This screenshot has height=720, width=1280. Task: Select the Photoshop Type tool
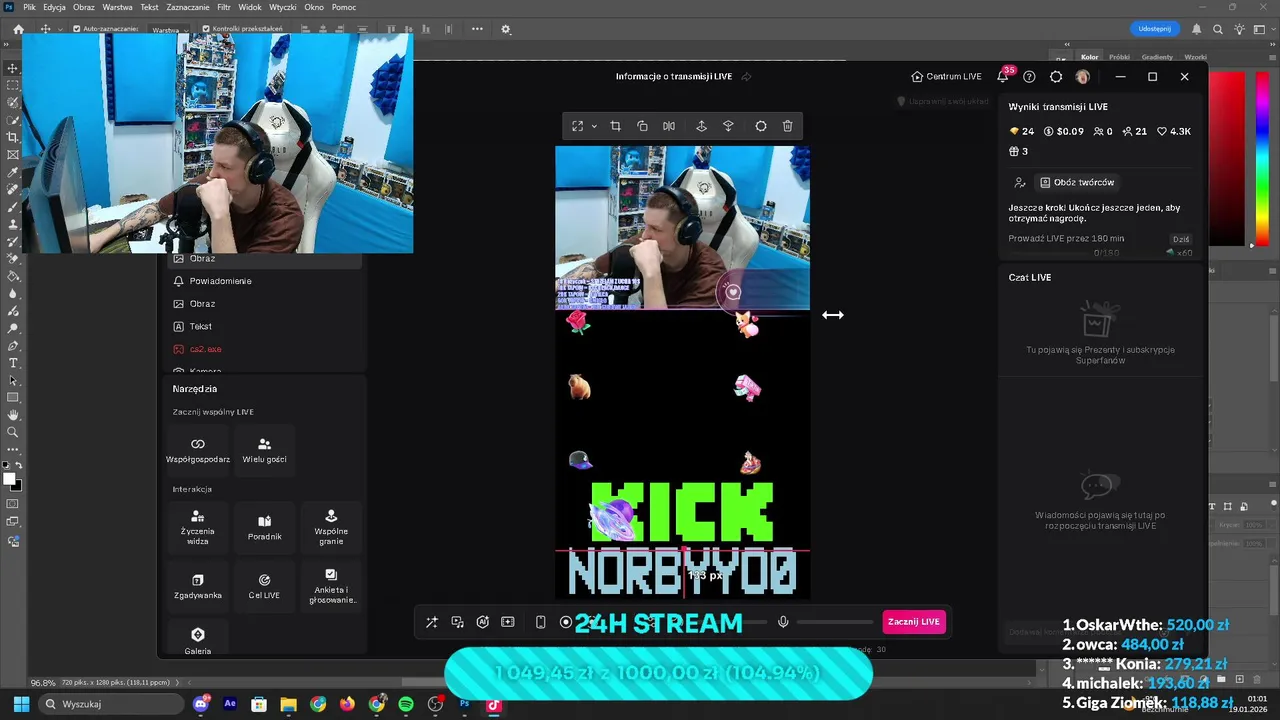click(x=13, y=362)
